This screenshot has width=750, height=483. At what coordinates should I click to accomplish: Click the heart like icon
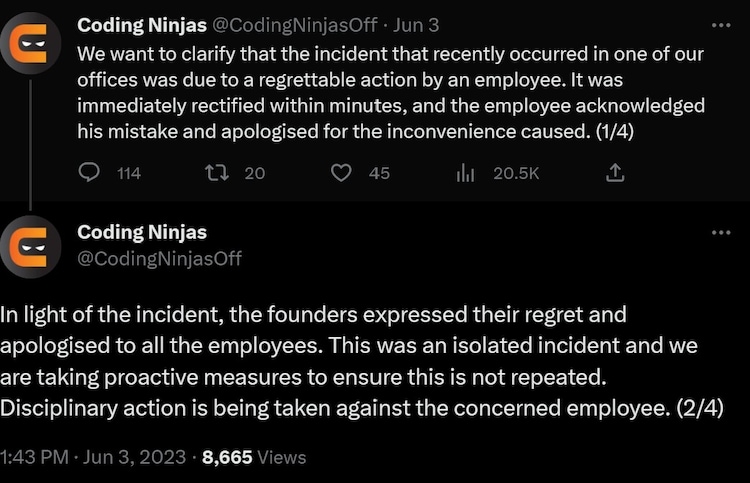pyautogui.click(x=341, y=173)
